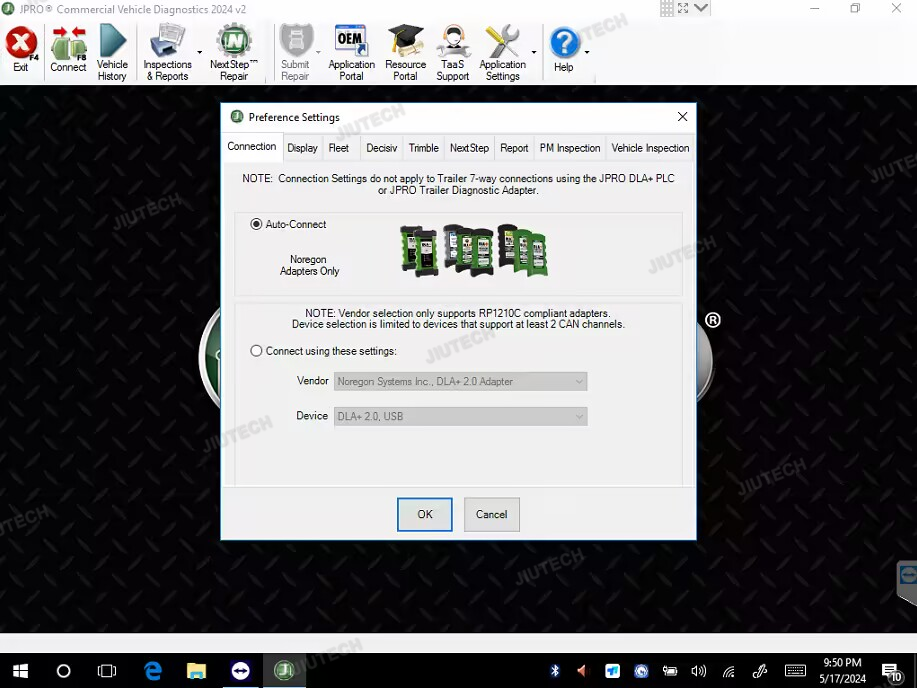Expand the Vendor dropdown list
The height and width of the screenshot is (688, 917).
tap(579, 381)
